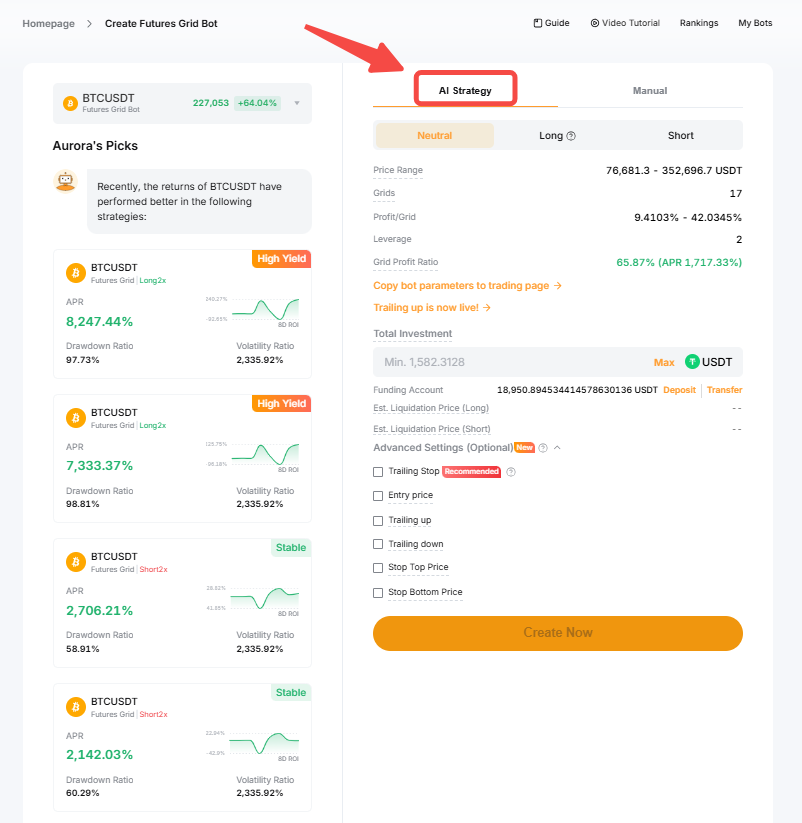Select the AI Strategy tab

(465, 91)
